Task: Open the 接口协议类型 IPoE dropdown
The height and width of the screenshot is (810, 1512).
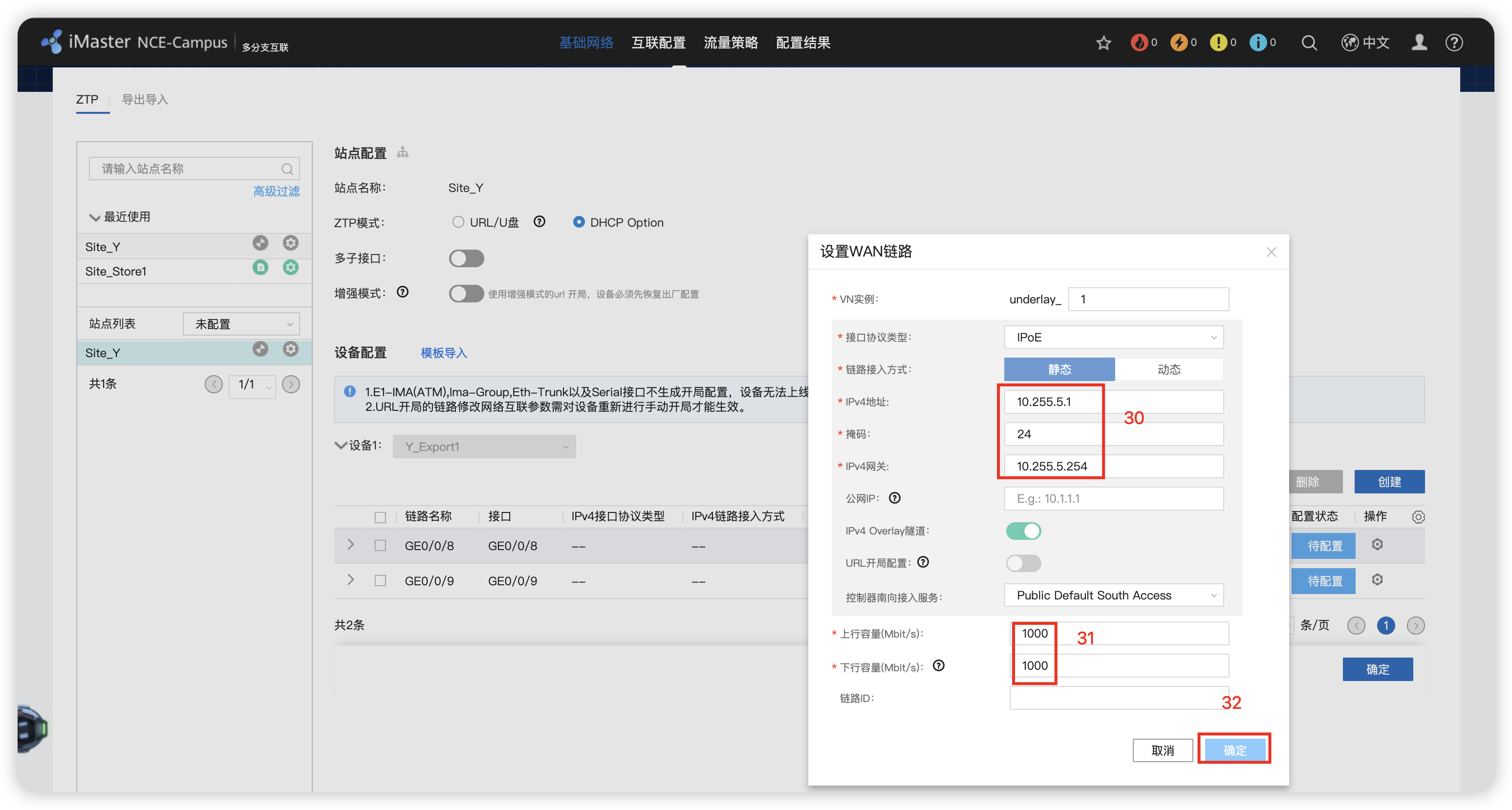Action: [1113, 338]
